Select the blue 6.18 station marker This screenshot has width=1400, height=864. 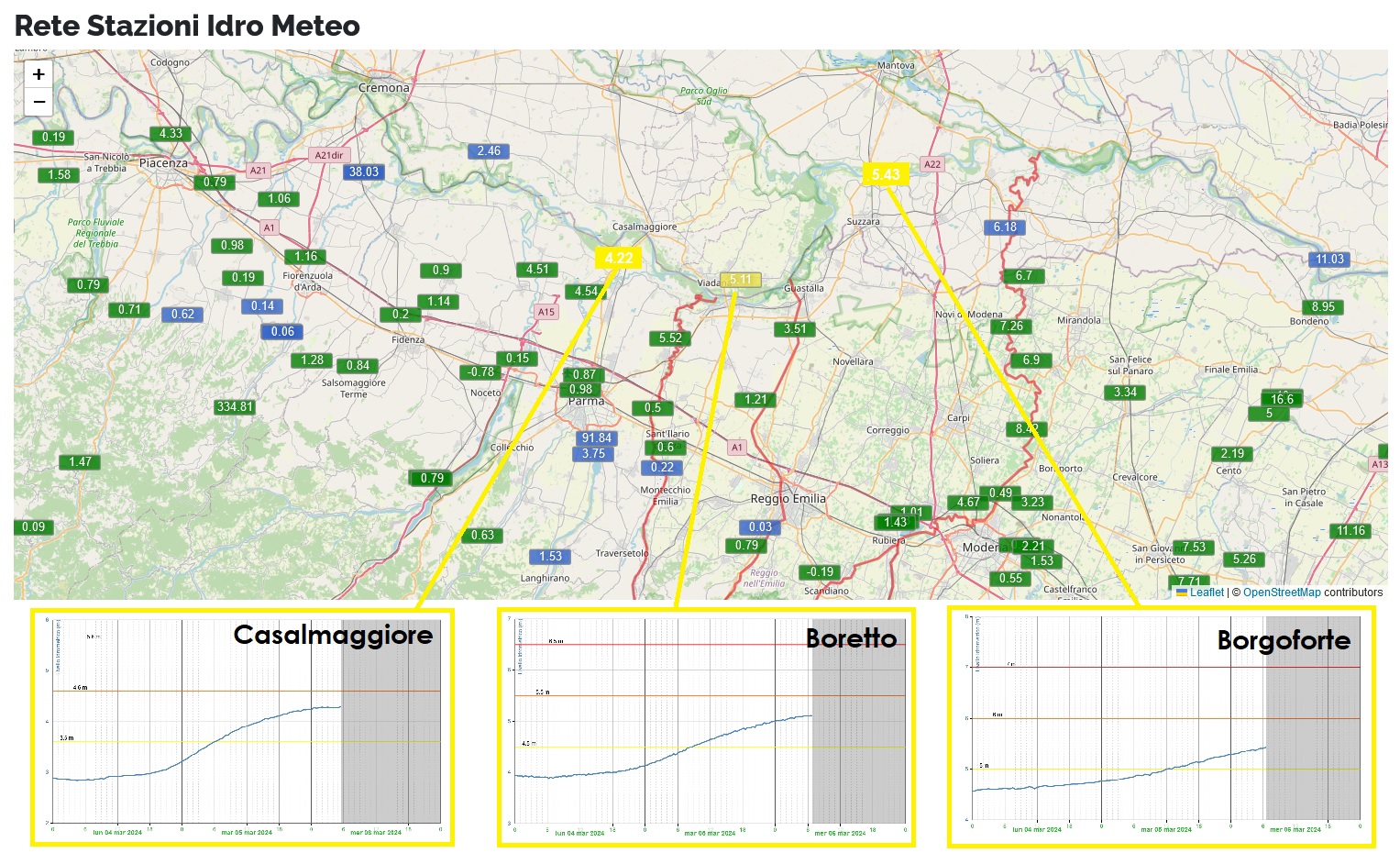(1005, 227)
